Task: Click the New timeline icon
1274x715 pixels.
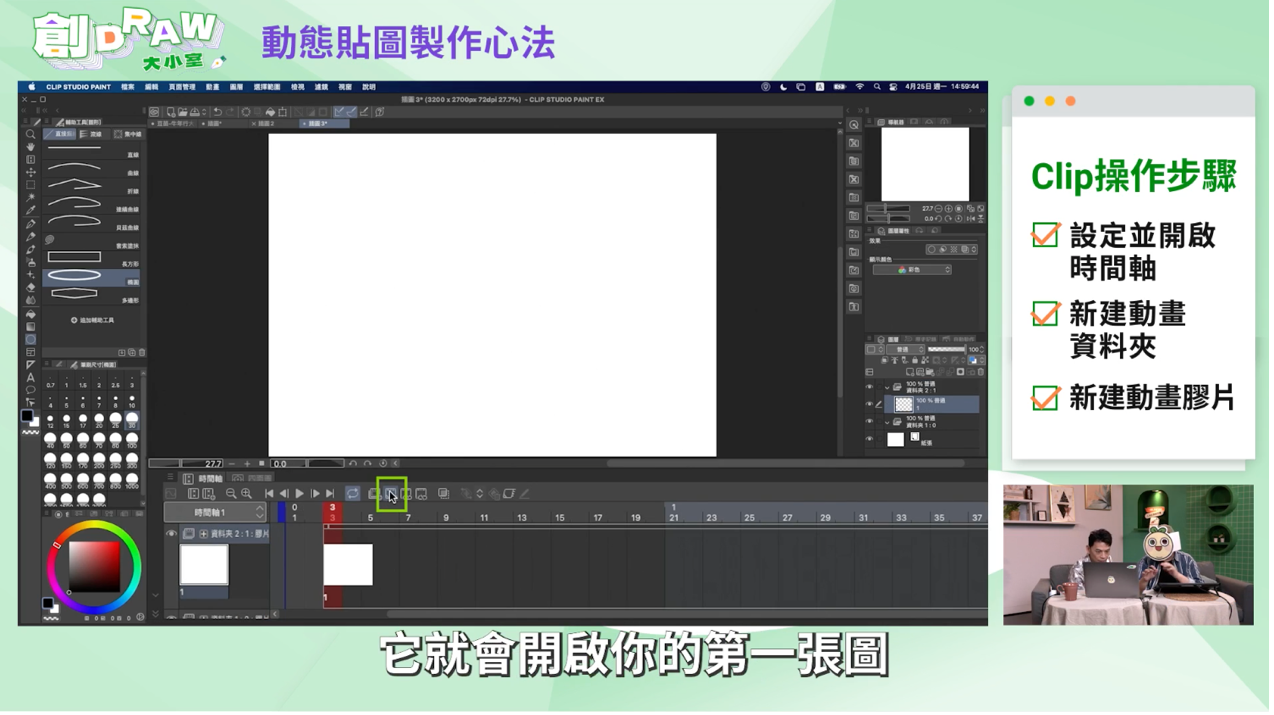Action: [209, 493]
